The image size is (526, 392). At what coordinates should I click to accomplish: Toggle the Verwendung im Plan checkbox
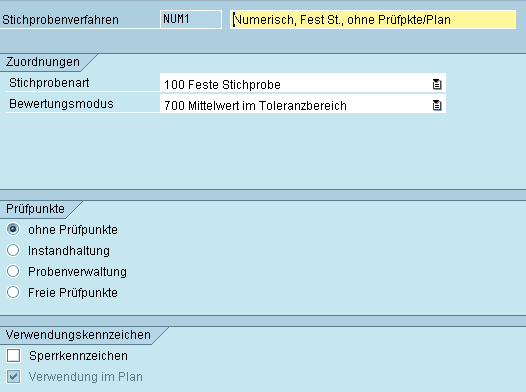[13, 377]
